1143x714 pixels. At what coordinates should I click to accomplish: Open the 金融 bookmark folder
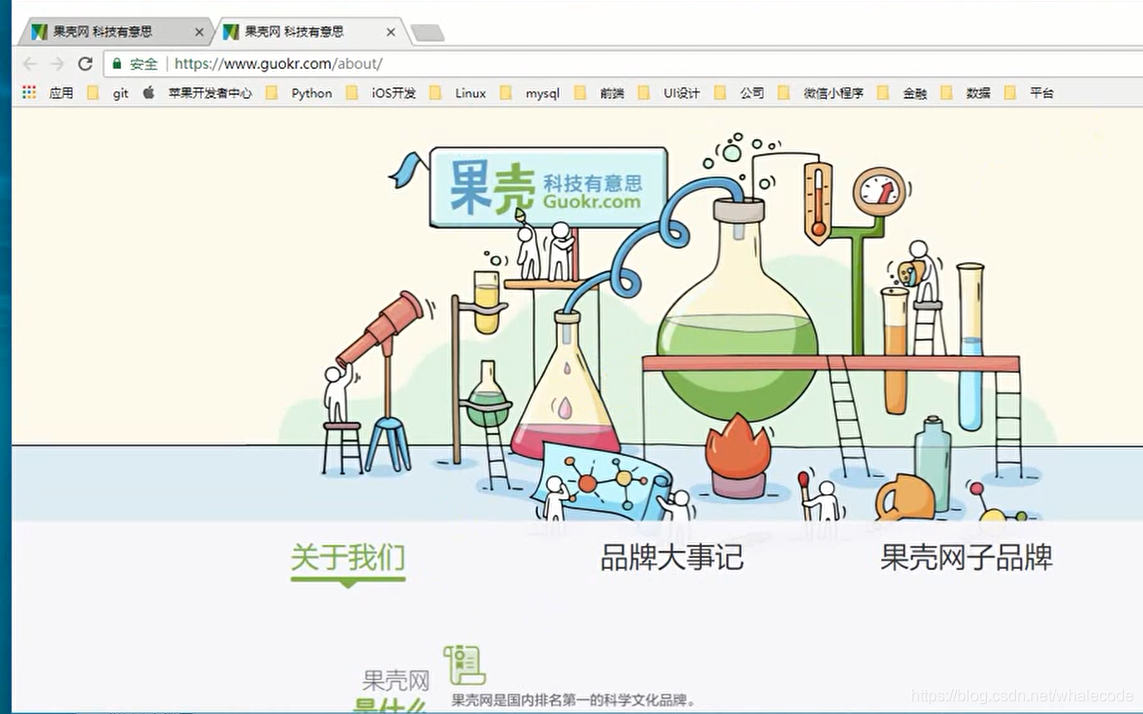click(902, 93)
